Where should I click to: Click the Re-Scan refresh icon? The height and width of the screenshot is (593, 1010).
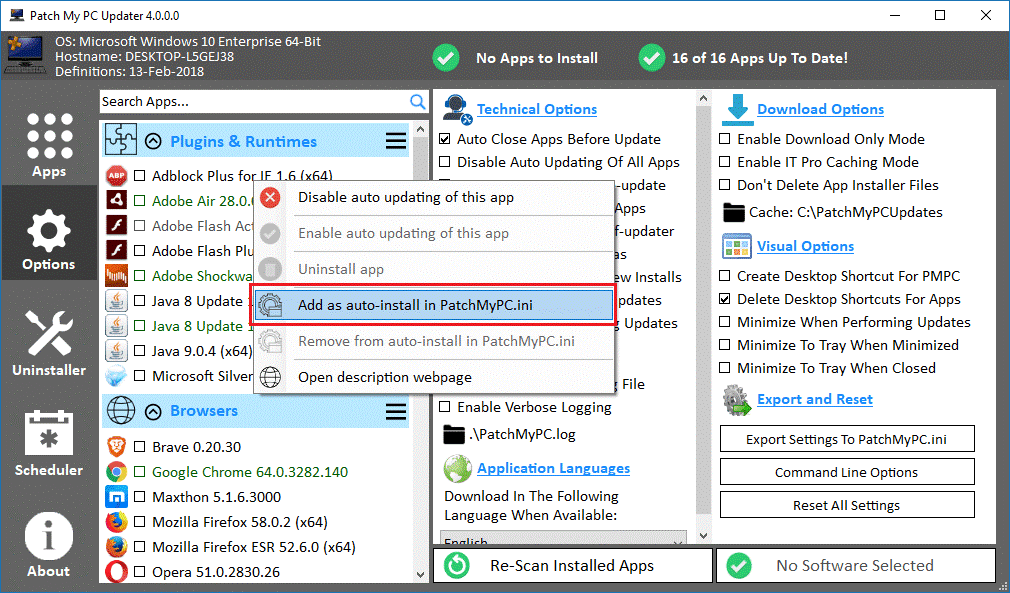[x=457, y=565]
